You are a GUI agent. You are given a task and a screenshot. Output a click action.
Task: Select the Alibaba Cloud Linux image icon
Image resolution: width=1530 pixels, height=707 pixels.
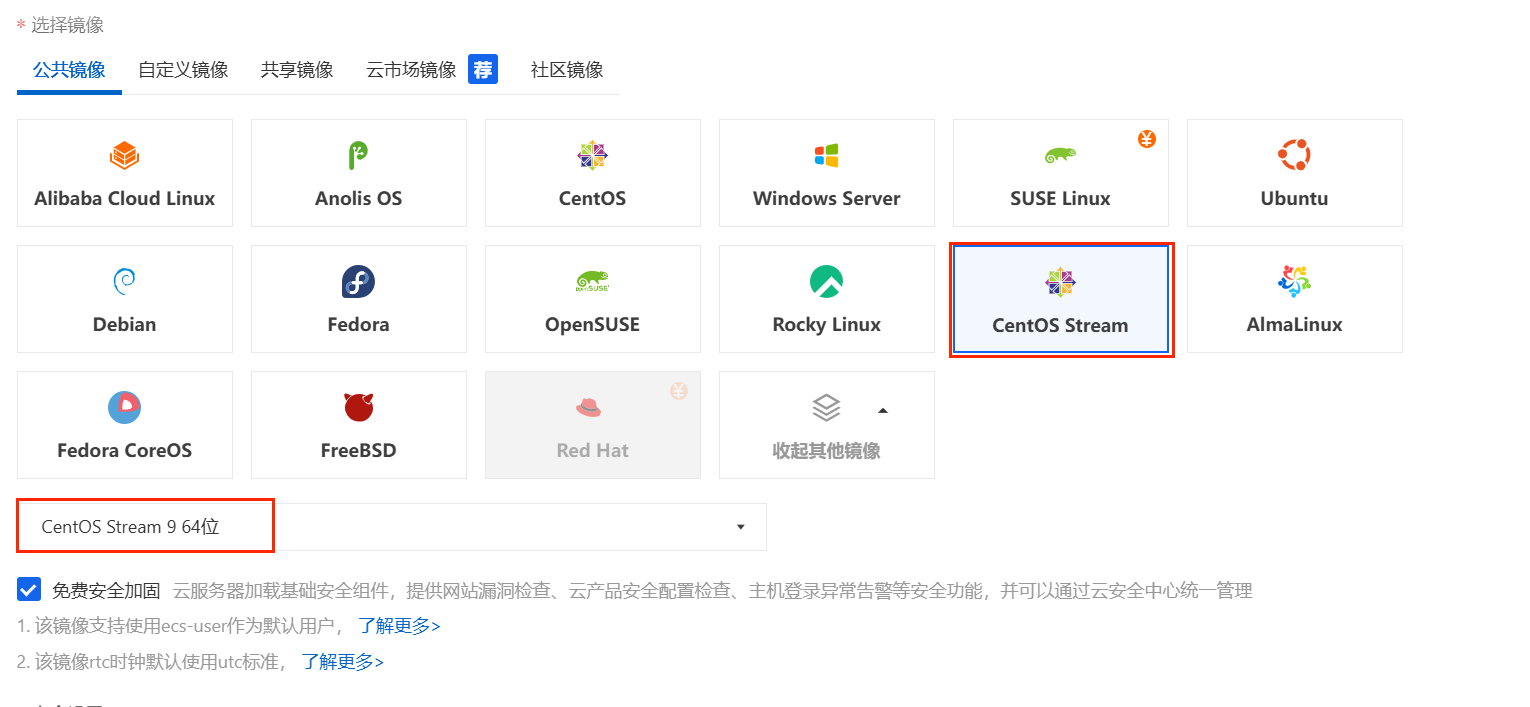[124, 155]
